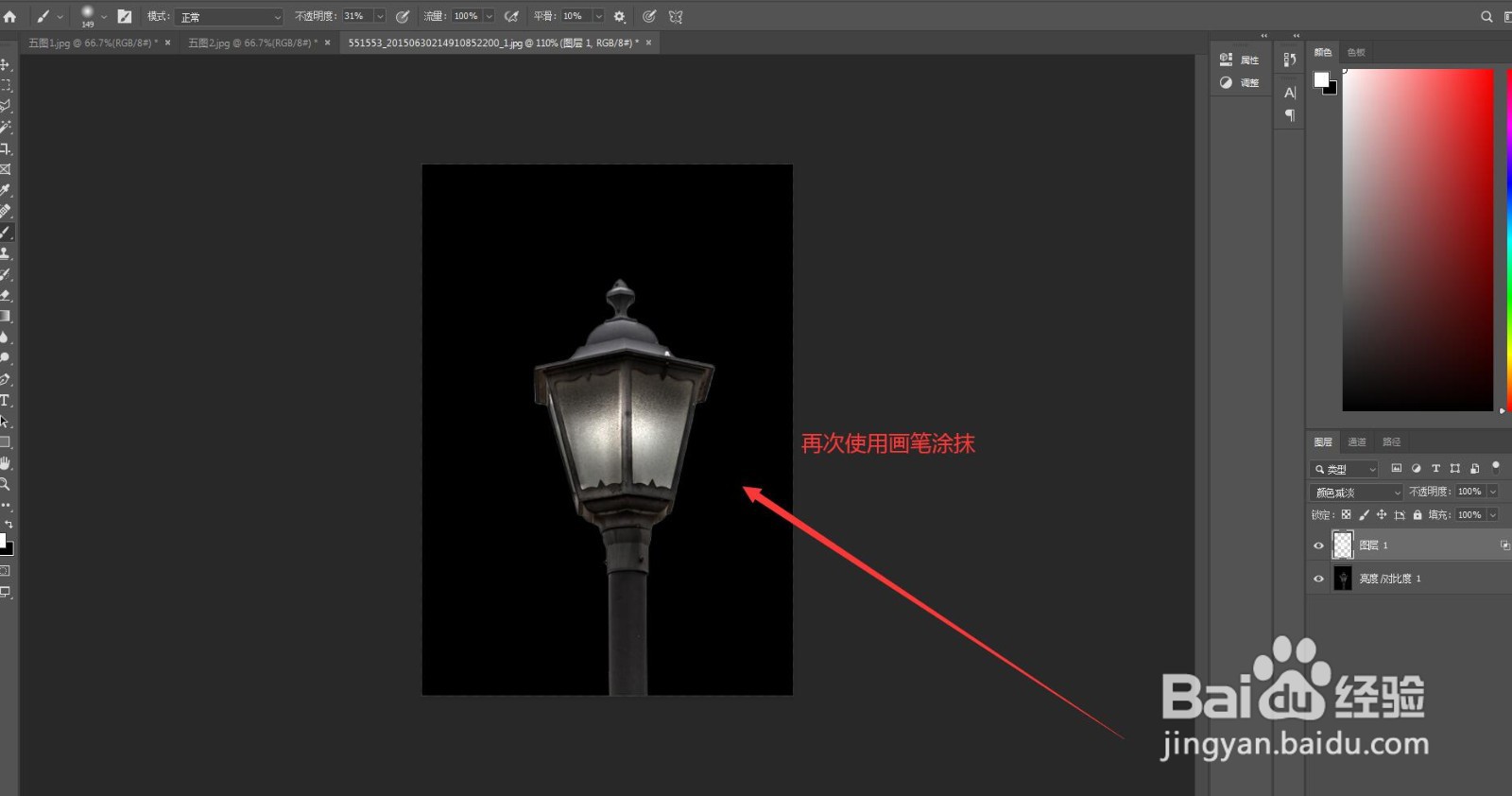This screenshot has height=796, width=1512.
Task: Select the Eyedropper tool
Action: (x=6, y=190)
